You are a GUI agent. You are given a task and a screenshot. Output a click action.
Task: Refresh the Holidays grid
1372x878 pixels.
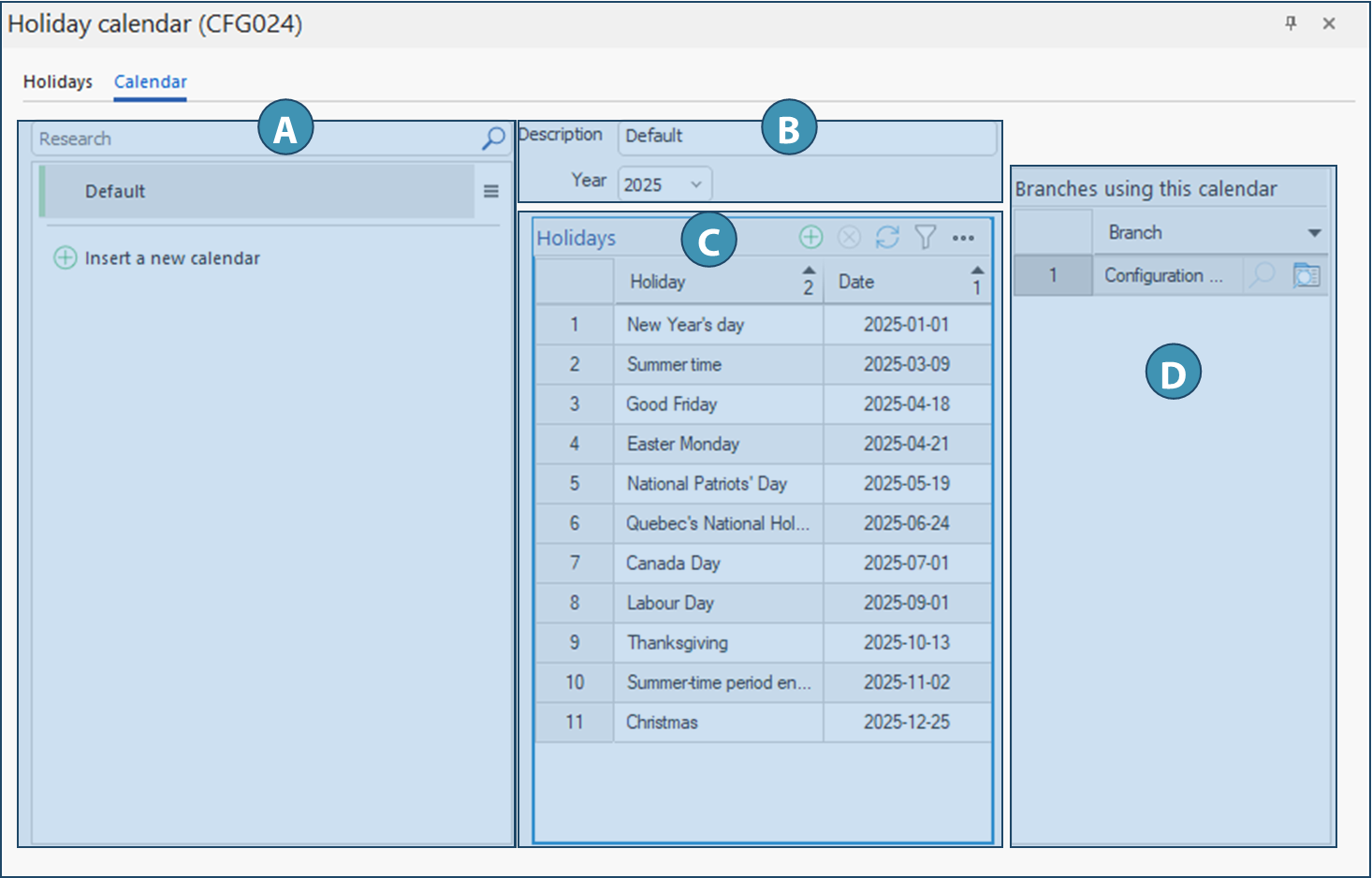887,238
